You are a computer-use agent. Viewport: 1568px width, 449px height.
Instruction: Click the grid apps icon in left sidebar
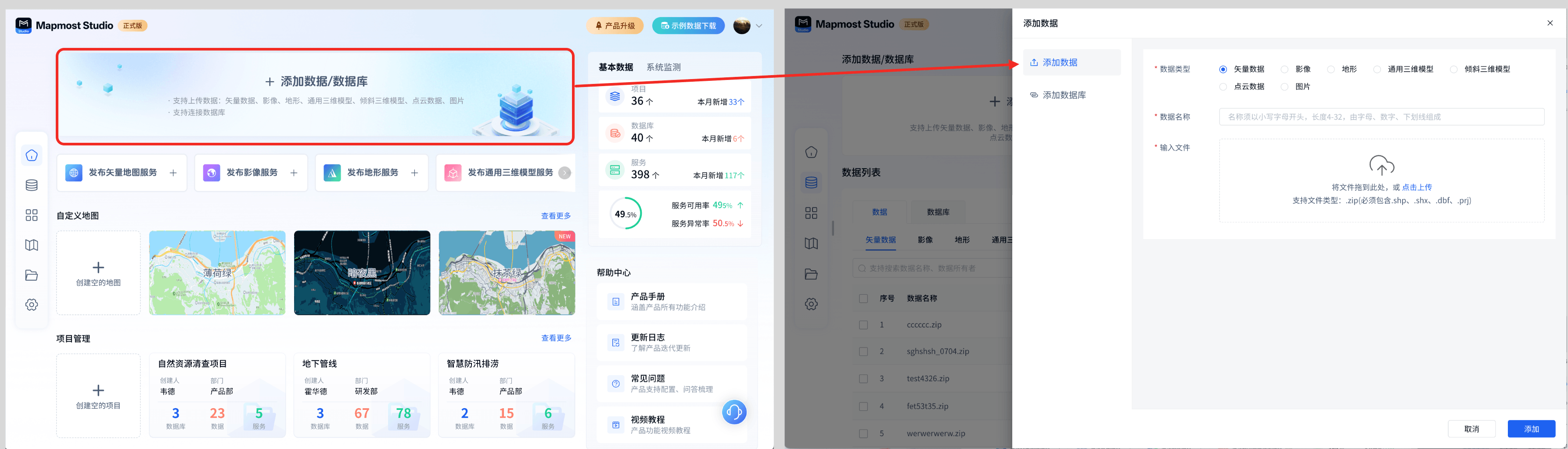coord(32,215)
